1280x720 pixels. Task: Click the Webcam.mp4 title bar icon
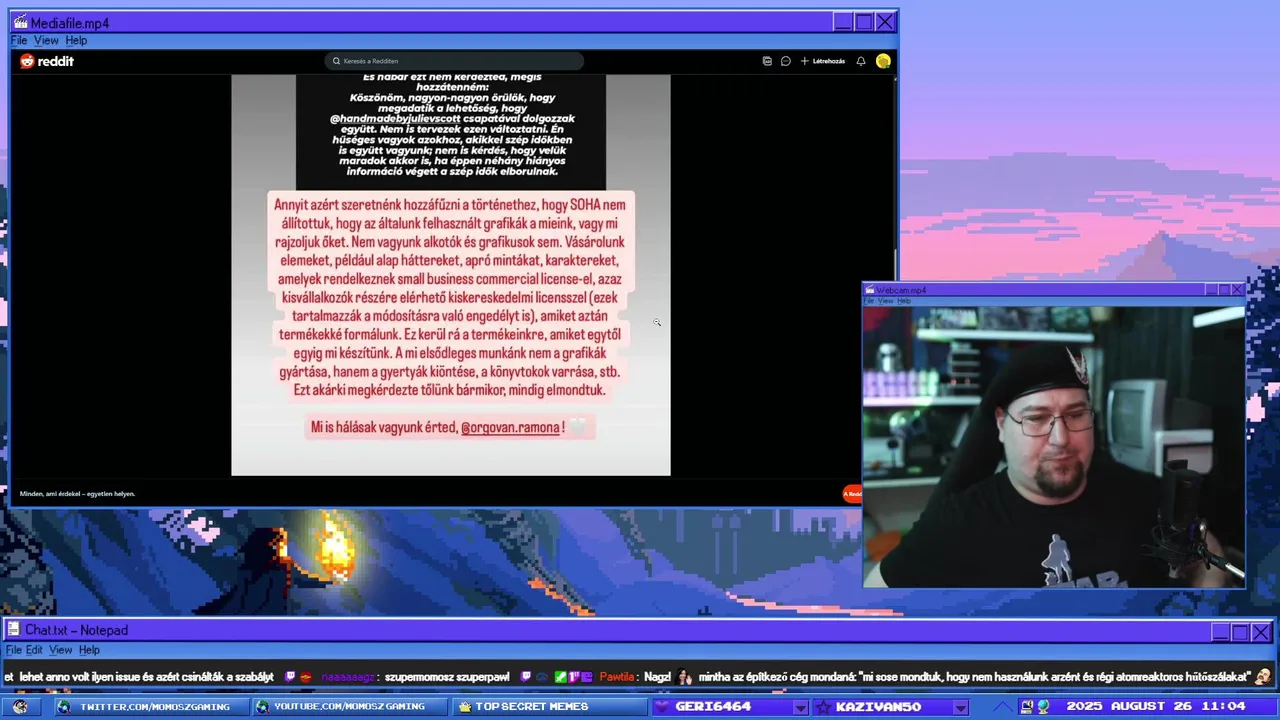click(x=870, y=290)
